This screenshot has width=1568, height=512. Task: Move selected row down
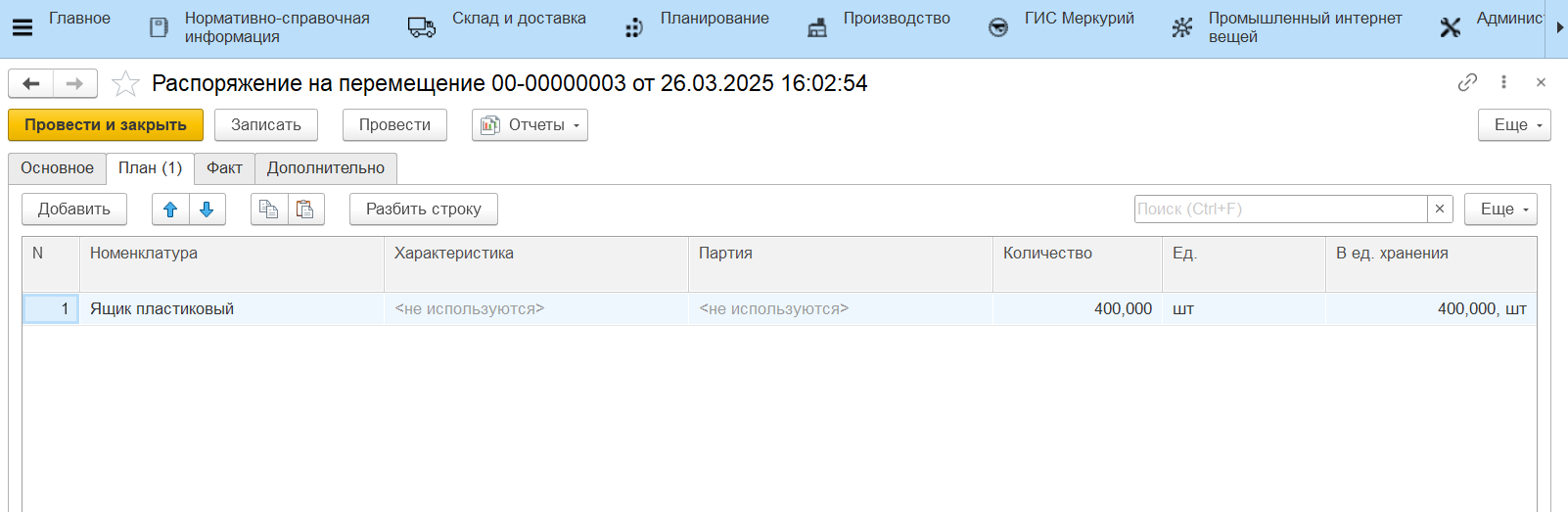[x=207, y=209]
